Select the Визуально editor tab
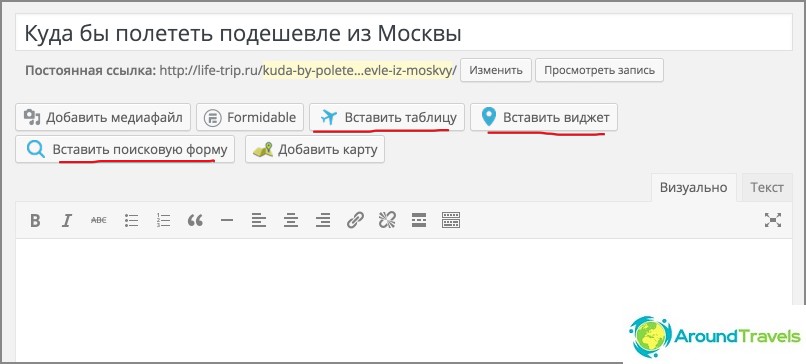806x364 pixels. (x=693, y=187)
